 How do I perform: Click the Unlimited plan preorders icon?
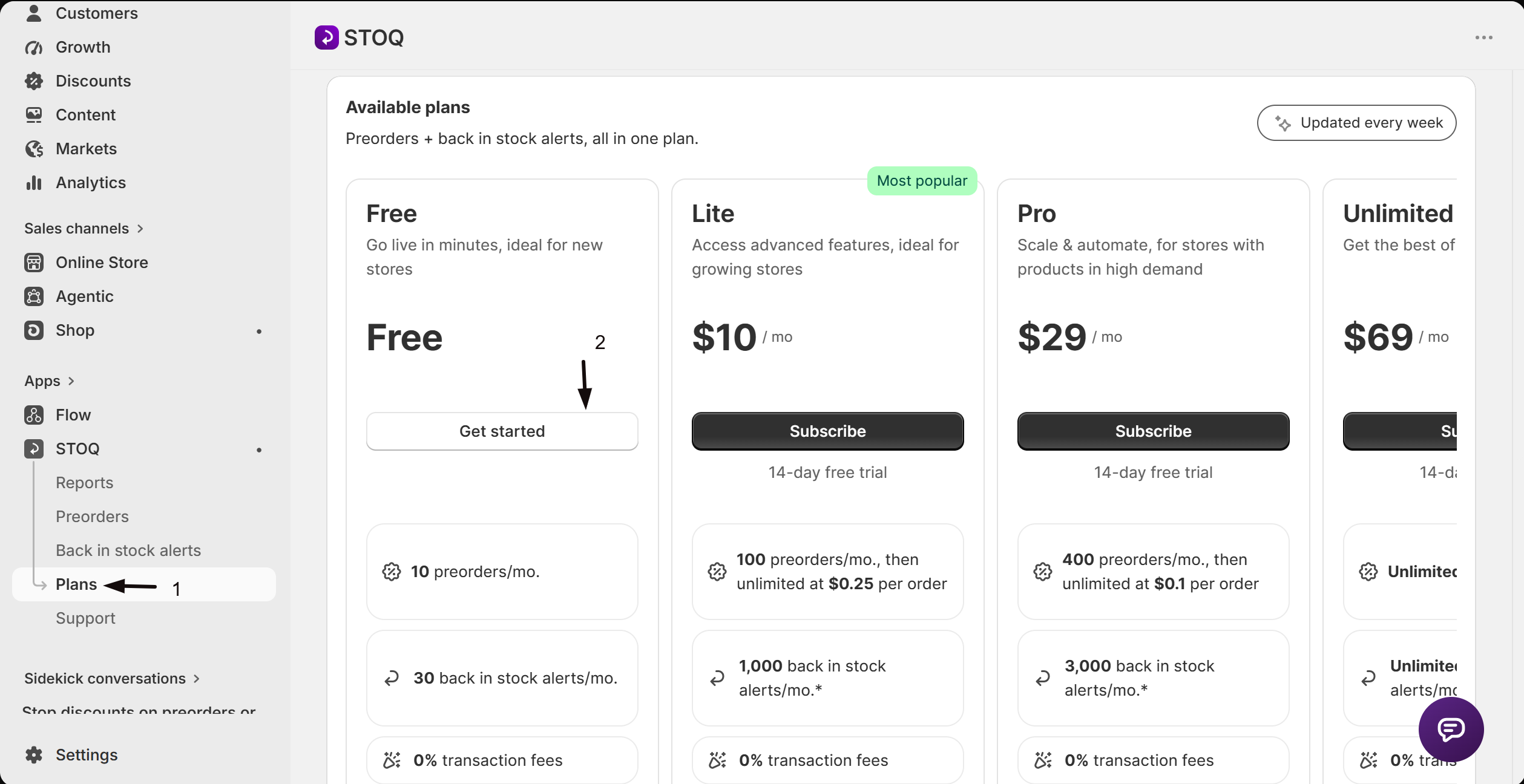coord(1368,572)
